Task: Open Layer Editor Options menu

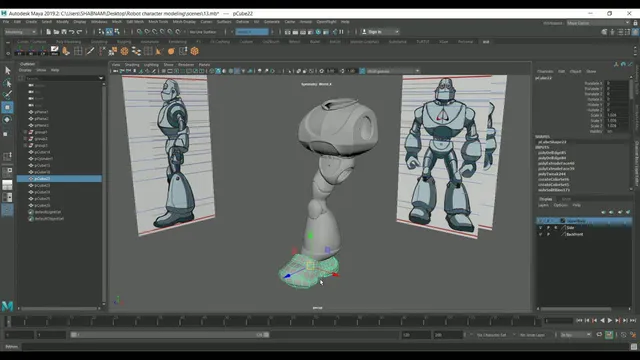Action: [x=560, y=205]
